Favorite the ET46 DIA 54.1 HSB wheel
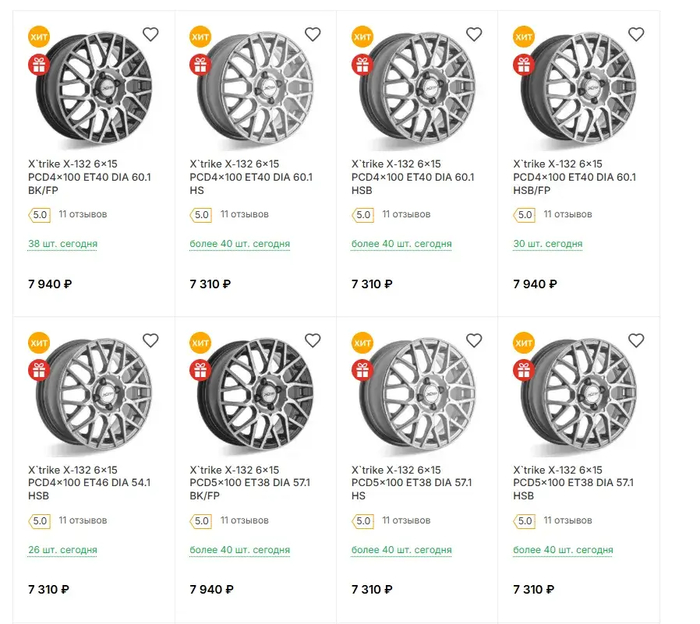700x624 pixels. click(x=151, y=340)
